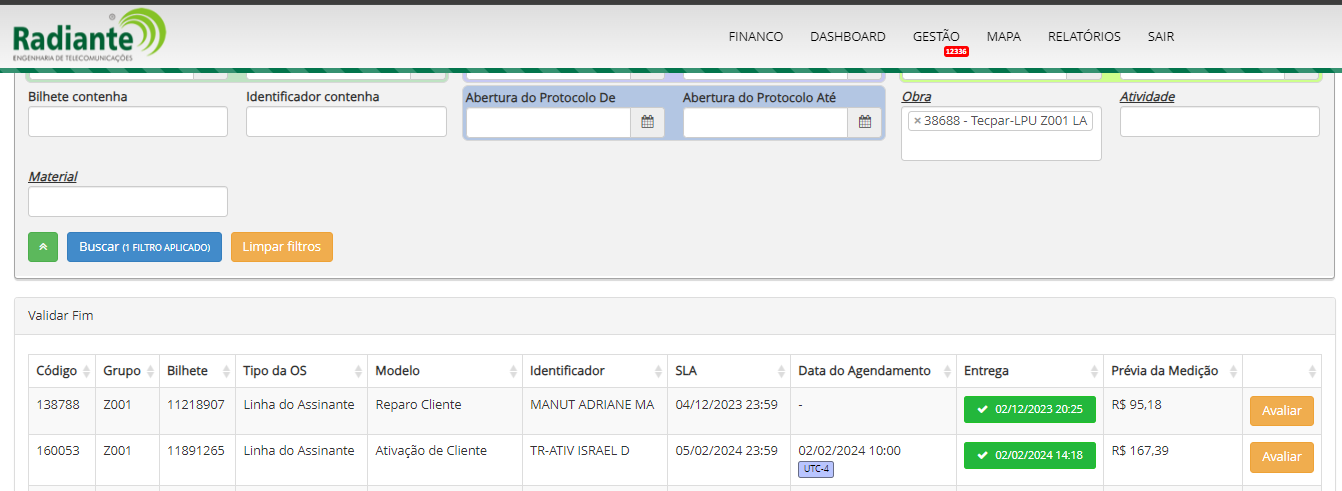Open the Atividade selection field
Viewport: 1342px width, 491px height.
tap(1219, 122)
